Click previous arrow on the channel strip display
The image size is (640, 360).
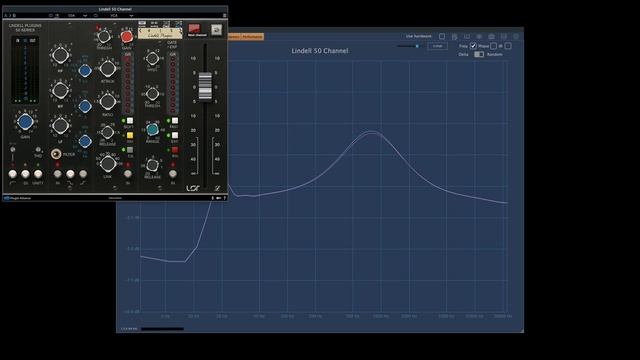(x=140, y=31)
